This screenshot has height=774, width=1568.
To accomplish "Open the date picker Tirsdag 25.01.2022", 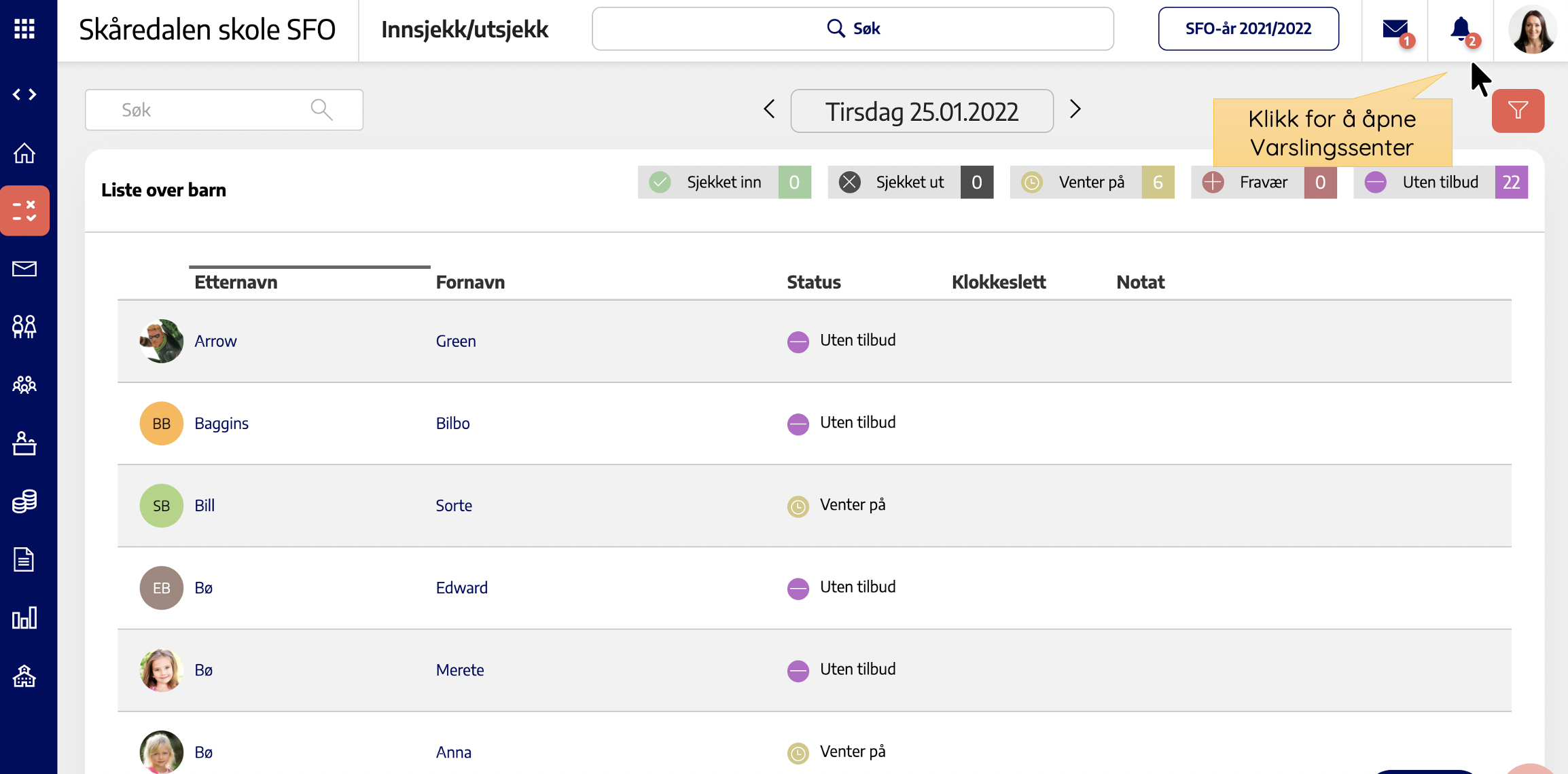I will click(922, 111).
